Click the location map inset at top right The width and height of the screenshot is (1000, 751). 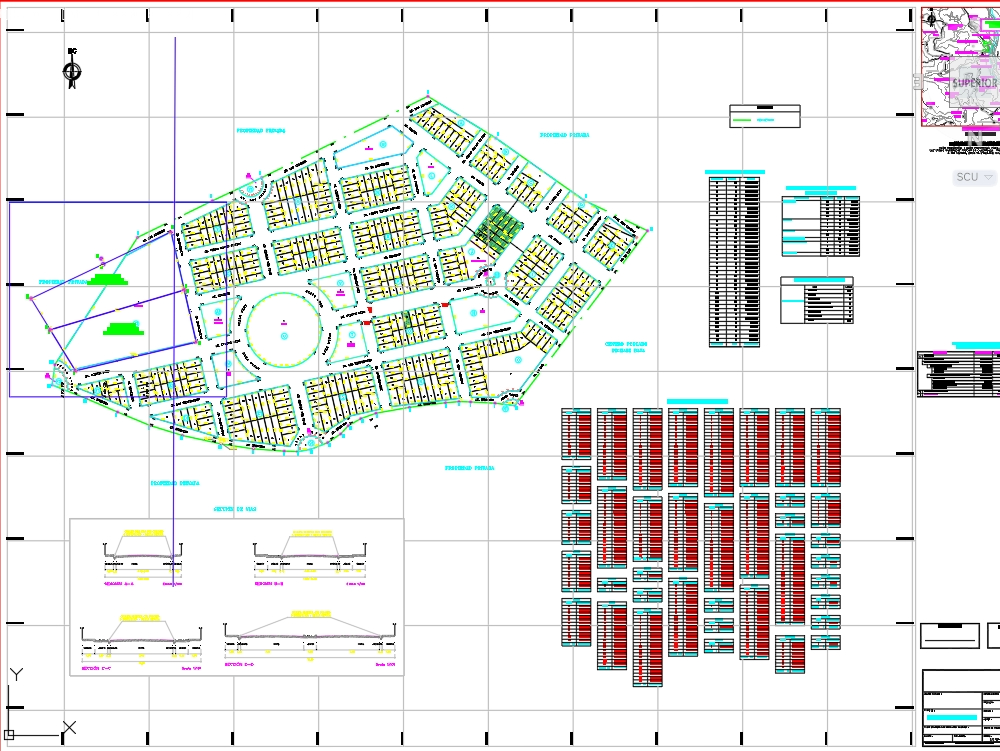960,67
